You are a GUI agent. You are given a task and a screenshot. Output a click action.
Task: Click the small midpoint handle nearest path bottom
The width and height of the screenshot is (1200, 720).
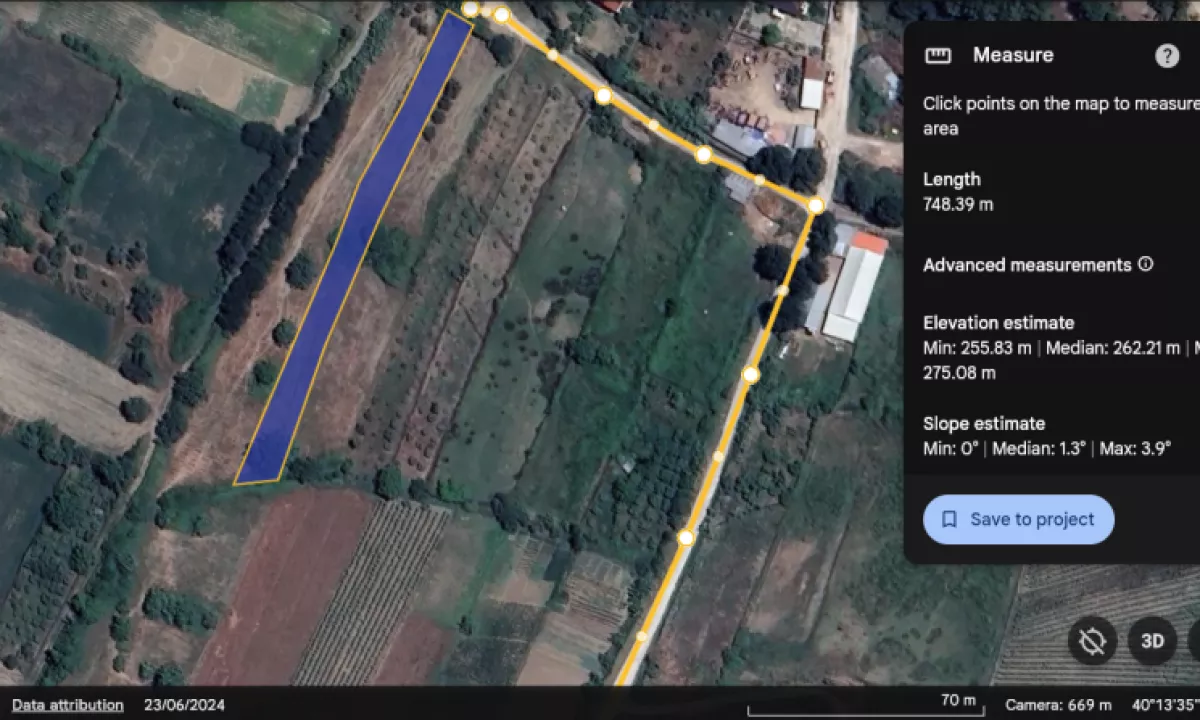642,636
